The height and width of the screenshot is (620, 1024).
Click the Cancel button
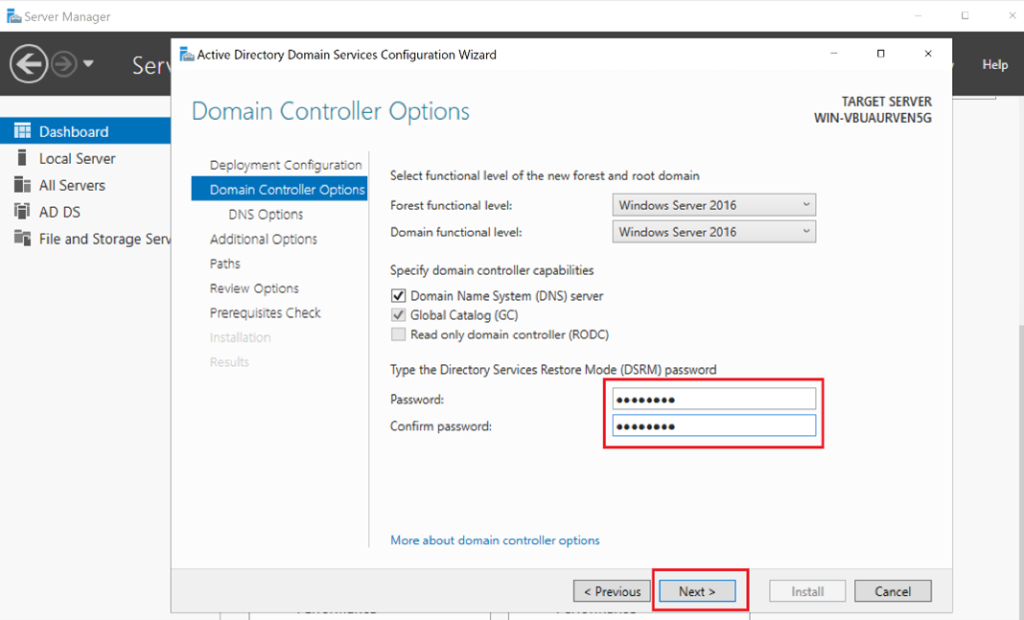point(893,591)
